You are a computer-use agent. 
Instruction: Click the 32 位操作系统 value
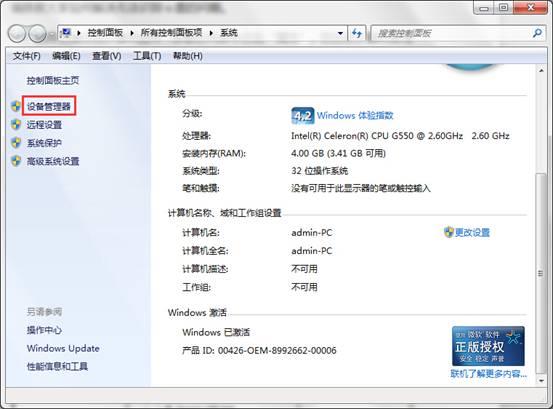coord(320,171)
